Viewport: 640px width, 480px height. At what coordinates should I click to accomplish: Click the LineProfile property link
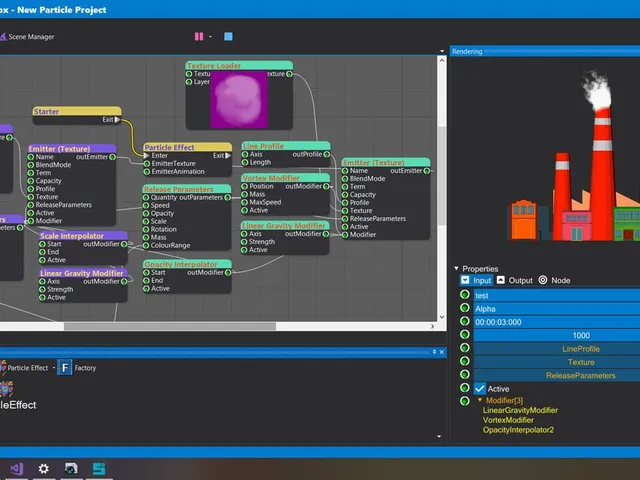[581, 349]
